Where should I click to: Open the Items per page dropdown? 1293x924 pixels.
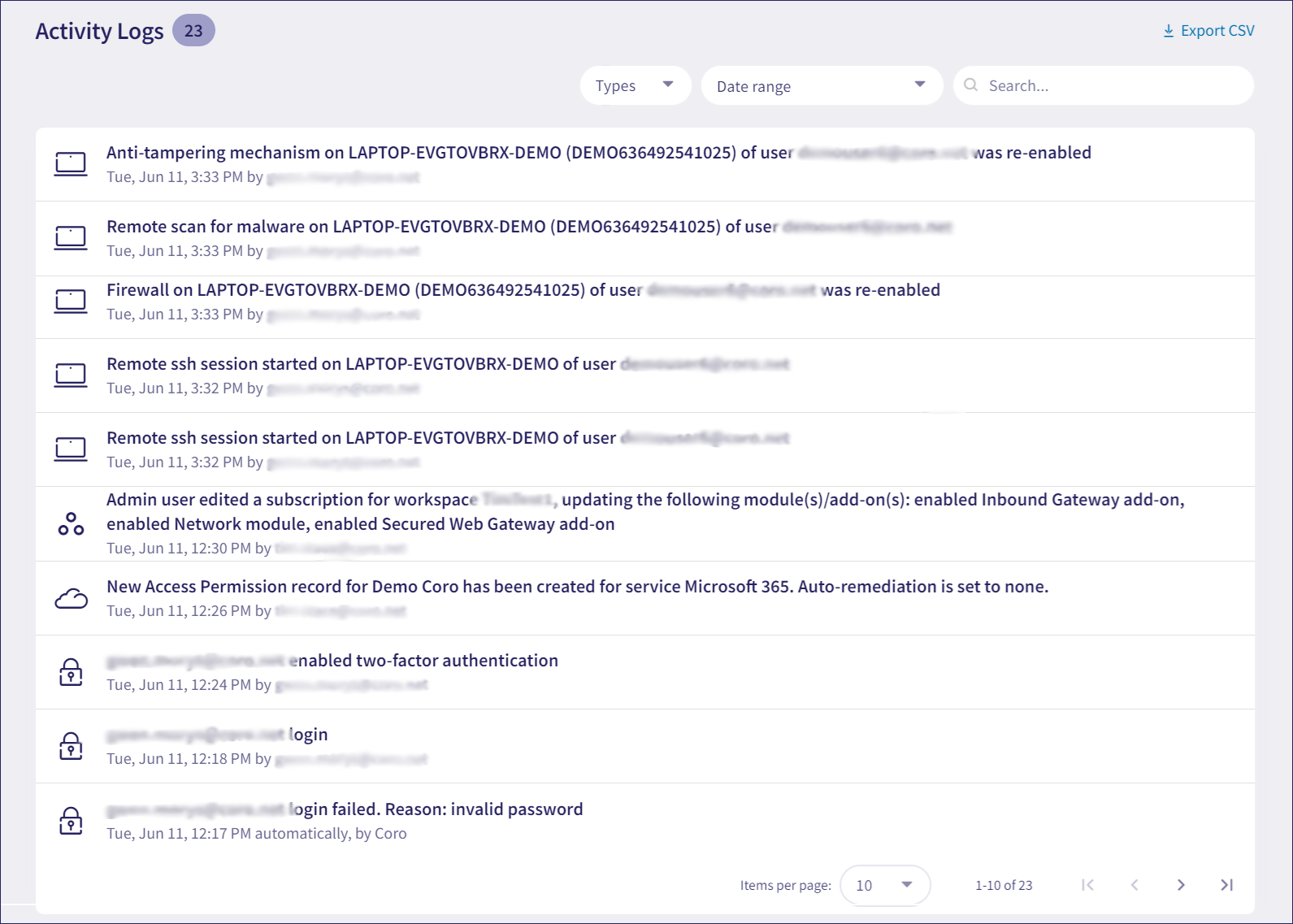[884, 885]
